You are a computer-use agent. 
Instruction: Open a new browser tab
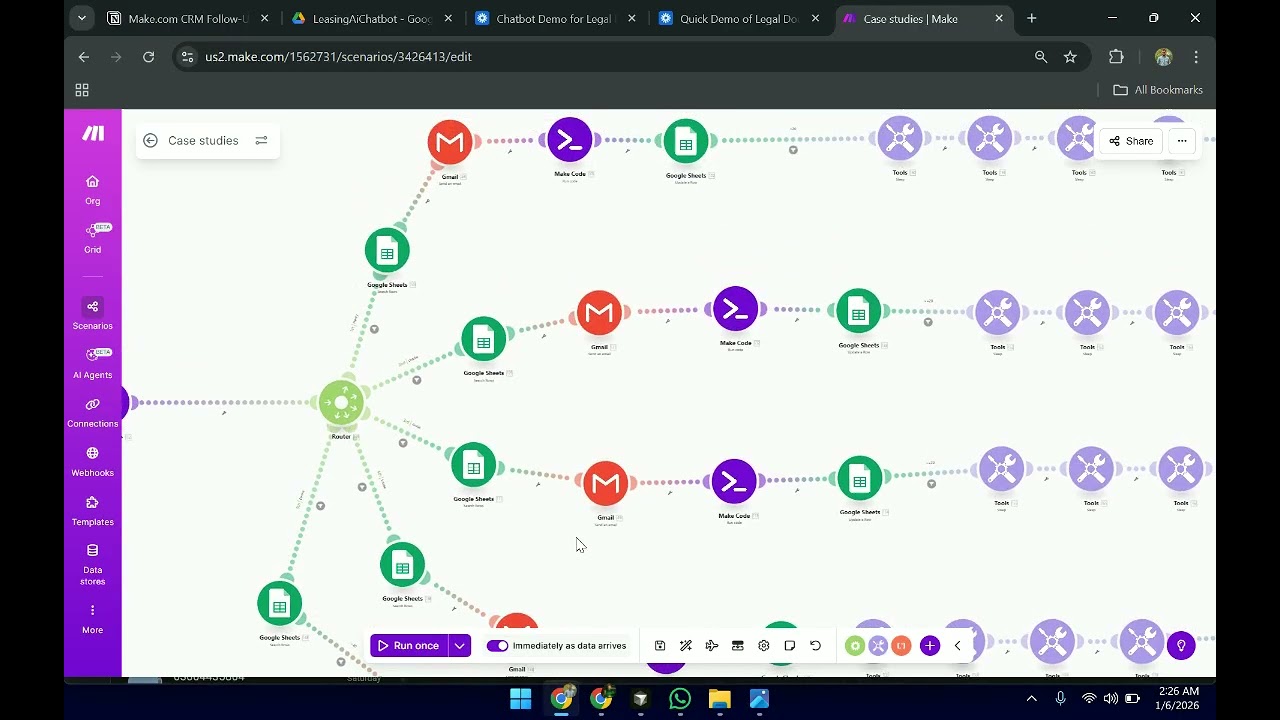coord(1032,18)
